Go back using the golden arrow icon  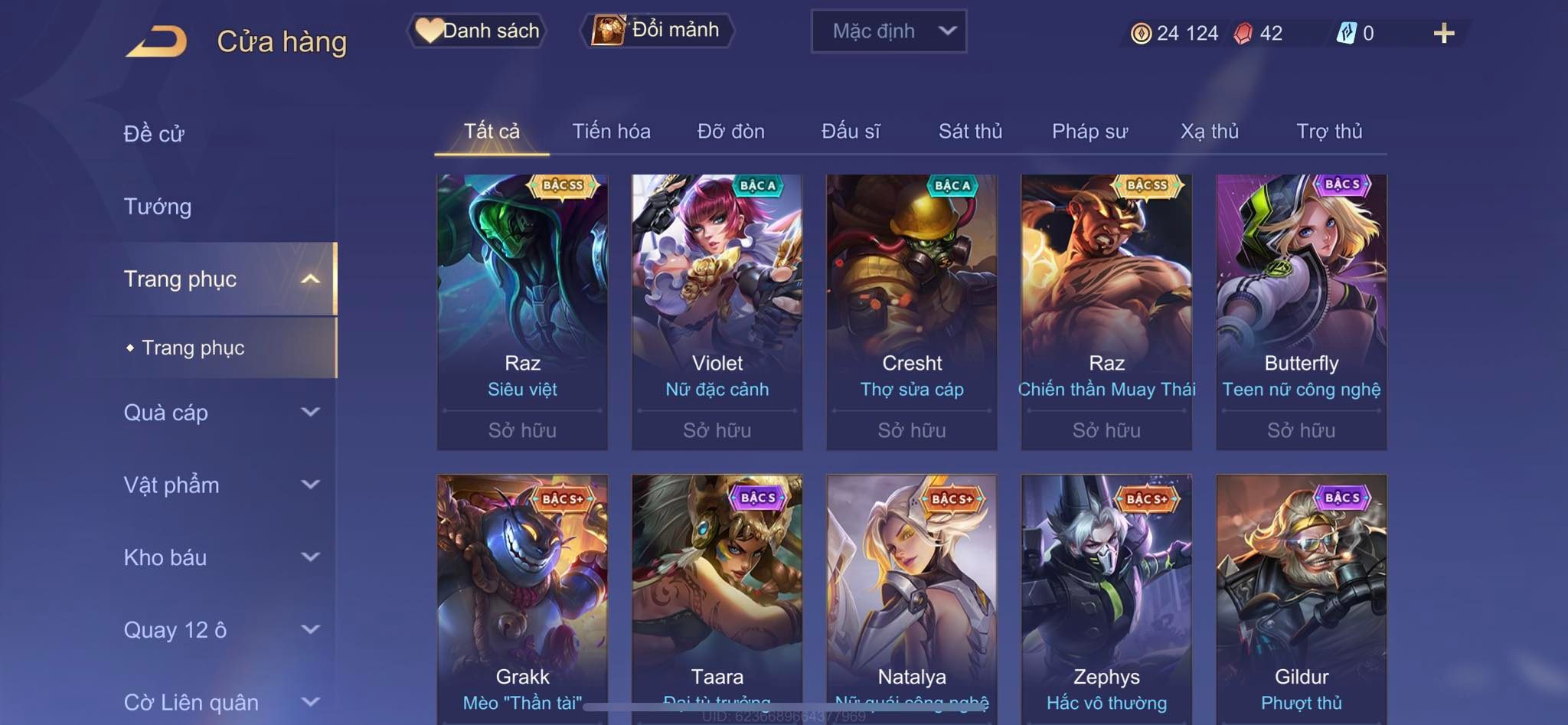[157, 41]
